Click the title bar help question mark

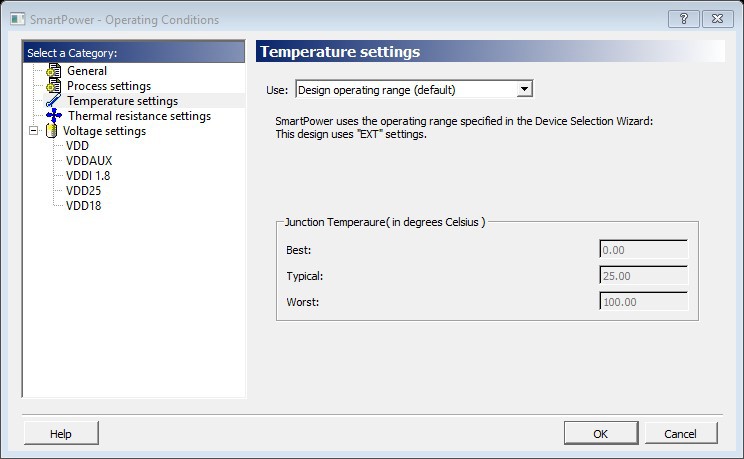click(x=683, y=17)
